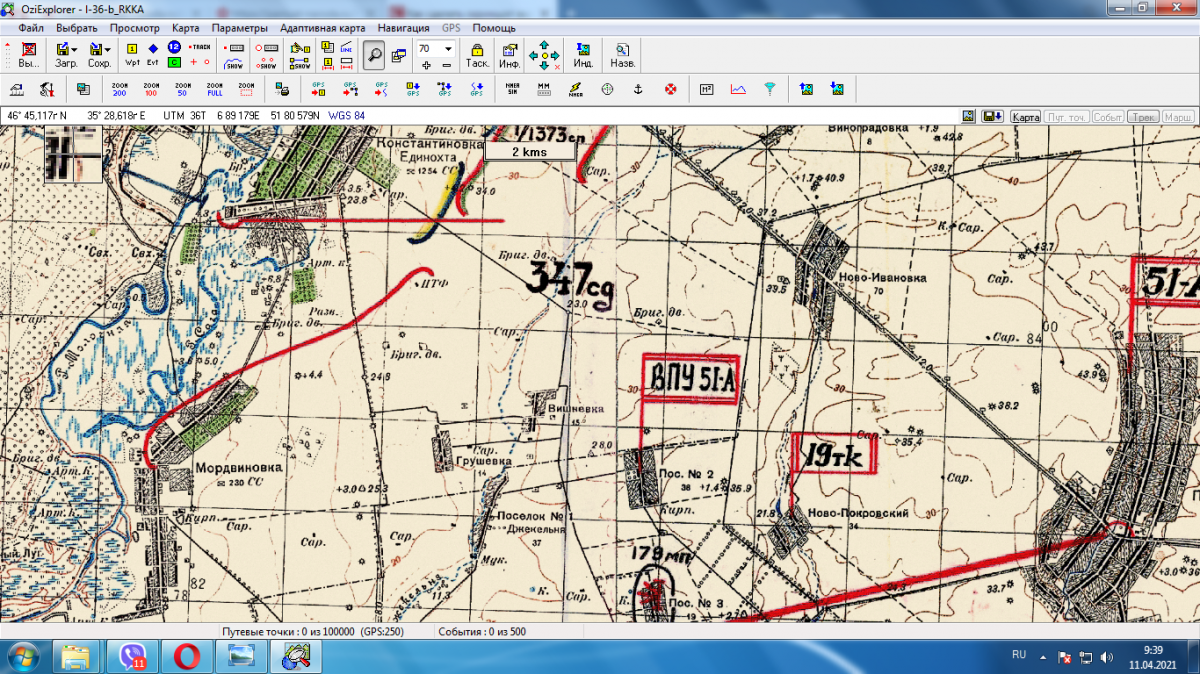This screenshot has height=674, width=1200.
Task: Toggle the Трек layer button
Action: [1142, 117]
